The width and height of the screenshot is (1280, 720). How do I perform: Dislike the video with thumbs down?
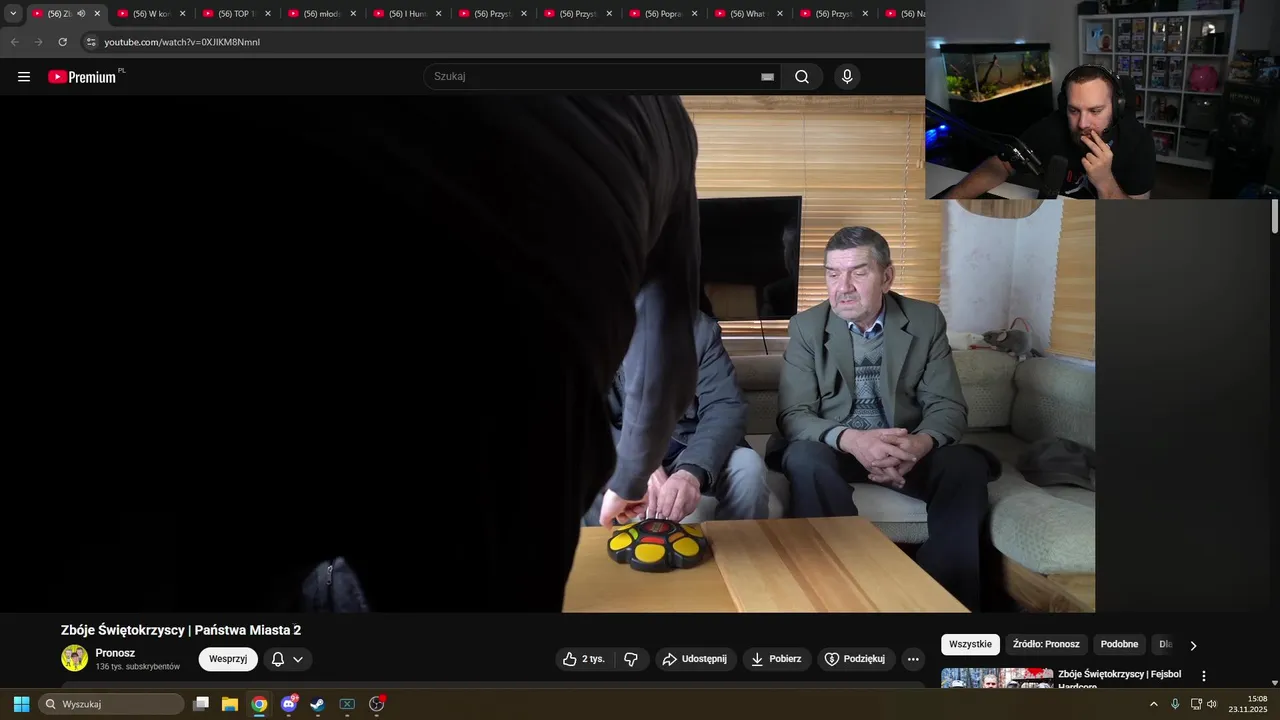(x=631, y=659)
